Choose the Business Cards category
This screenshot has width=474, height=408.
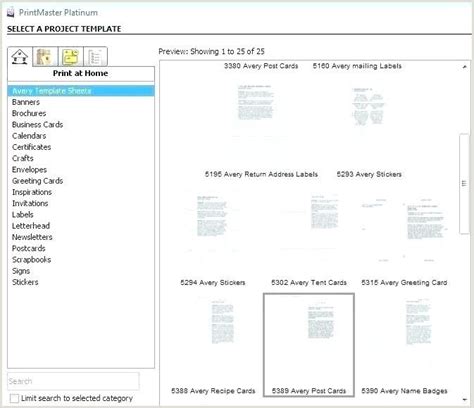point(37,125)
